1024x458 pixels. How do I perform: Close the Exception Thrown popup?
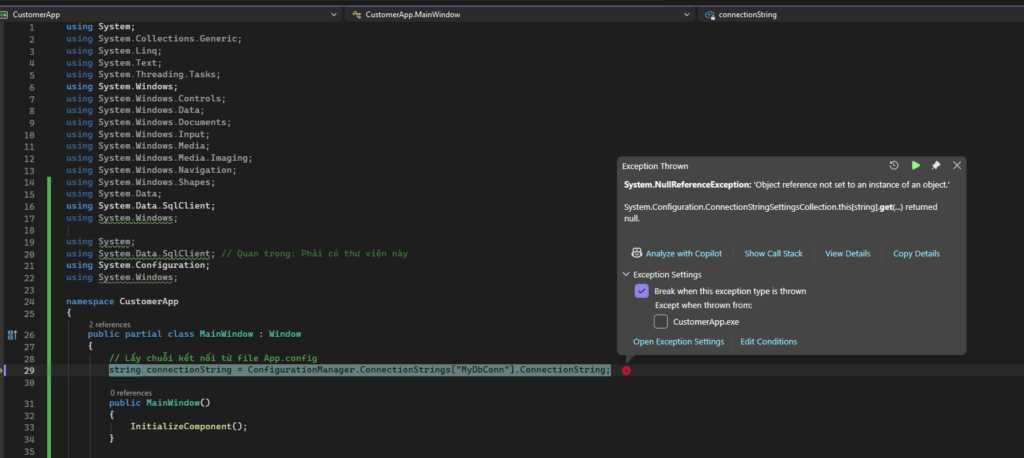tap(957, 165)
